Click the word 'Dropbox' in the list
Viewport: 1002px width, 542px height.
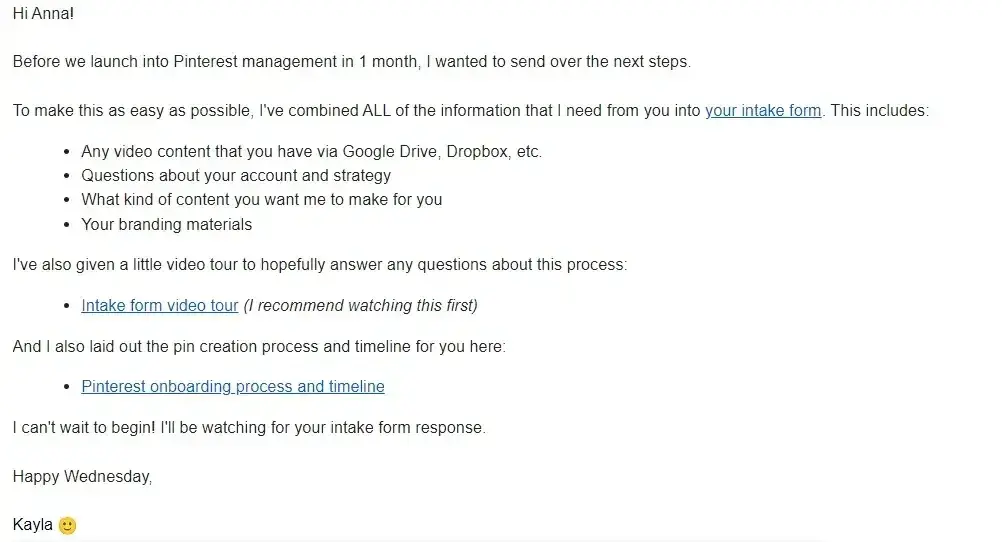click(x=468, y=152)
